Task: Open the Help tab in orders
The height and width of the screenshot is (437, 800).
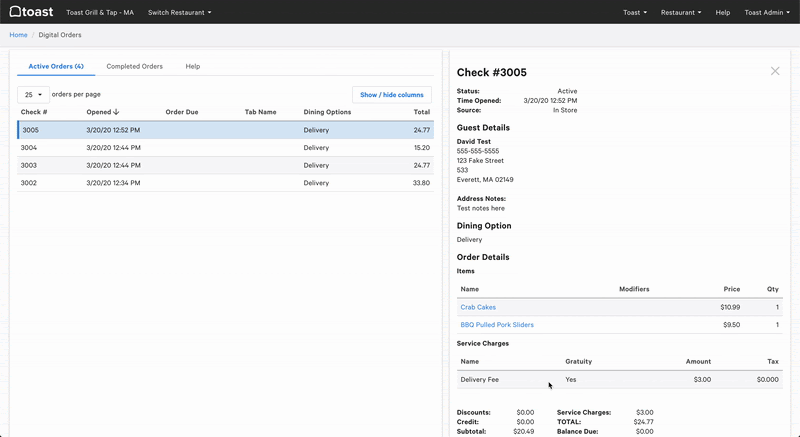Action: click(x=193, y=66)
